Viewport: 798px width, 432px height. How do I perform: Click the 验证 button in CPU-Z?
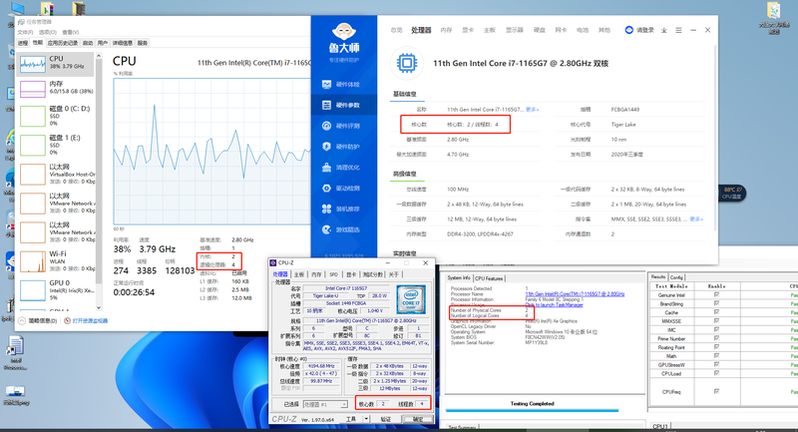386,419
